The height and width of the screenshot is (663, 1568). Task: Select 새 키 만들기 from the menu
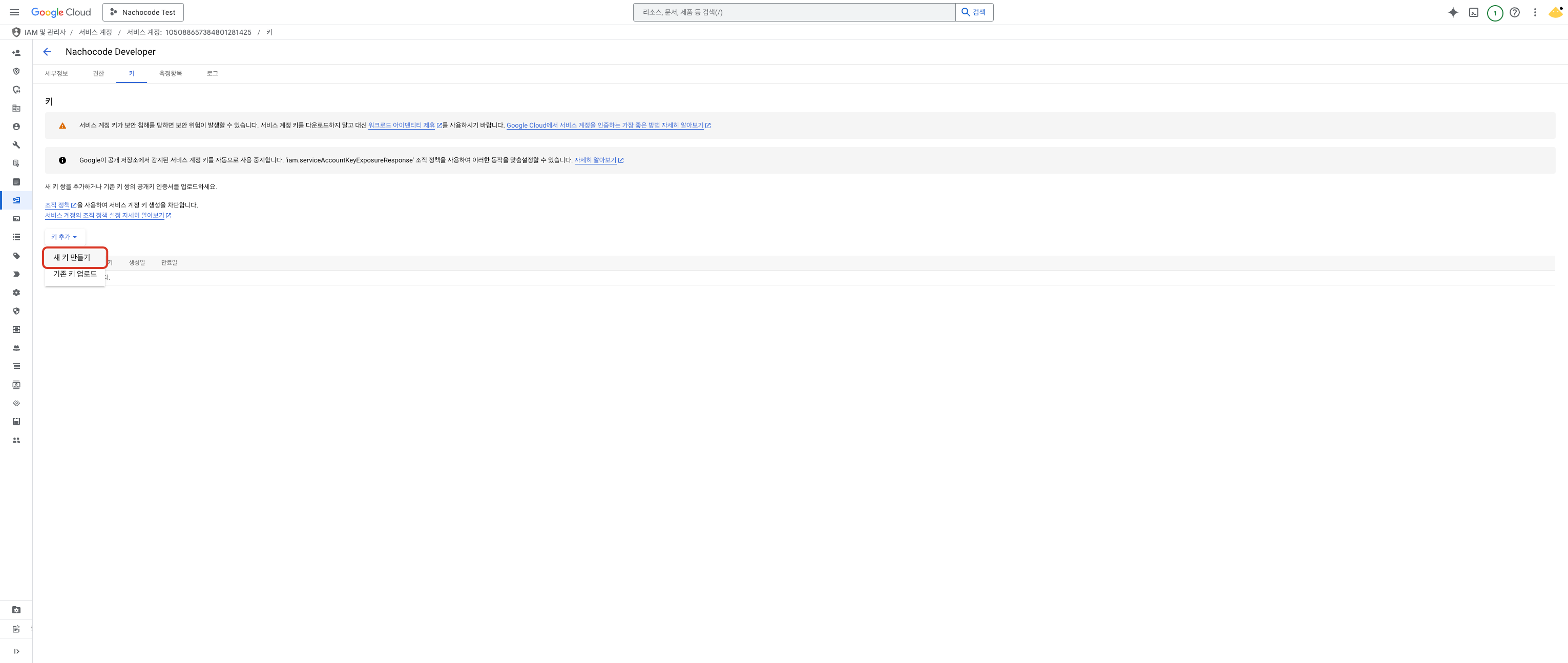(x=72, y=258)
